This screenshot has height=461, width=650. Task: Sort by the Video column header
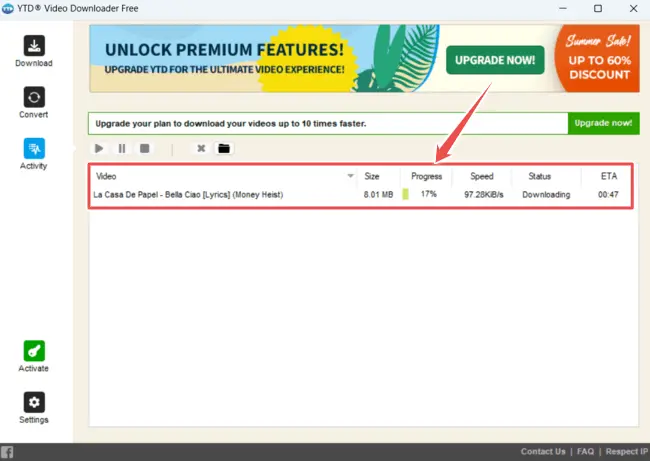click(x=106, y=176)
